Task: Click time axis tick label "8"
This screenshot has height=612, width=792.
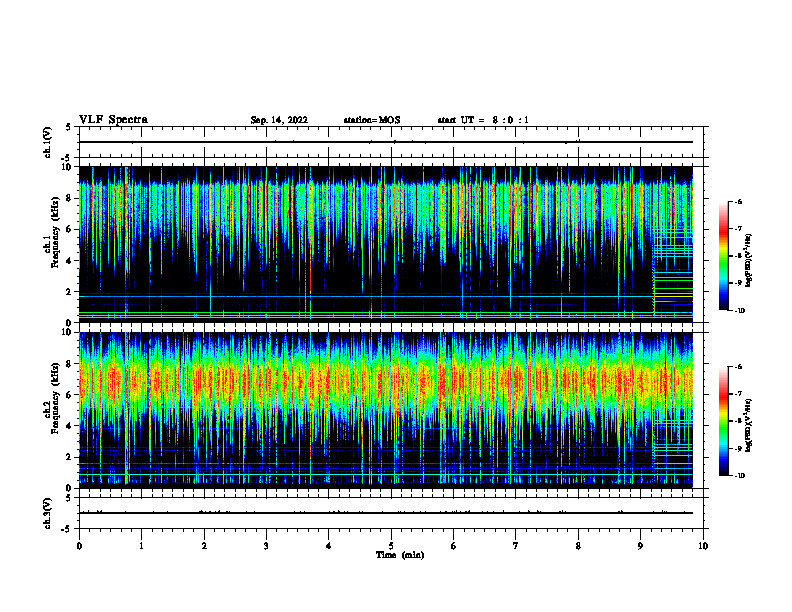Action: pyautogui.click(x=578, y=546)
